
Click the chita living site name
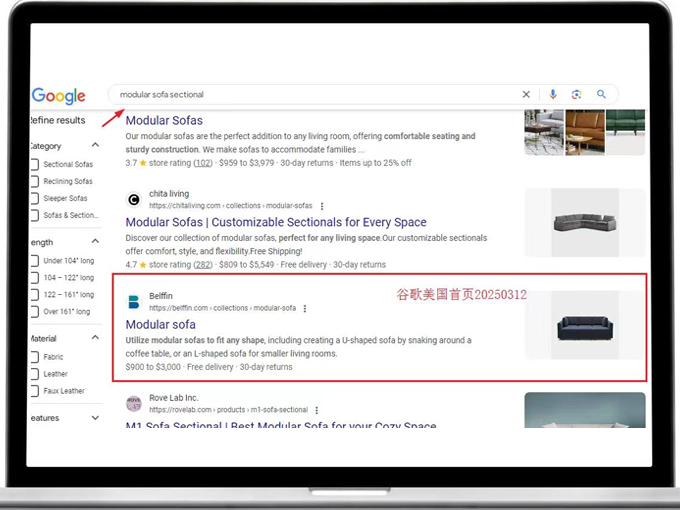coord(169,194)
